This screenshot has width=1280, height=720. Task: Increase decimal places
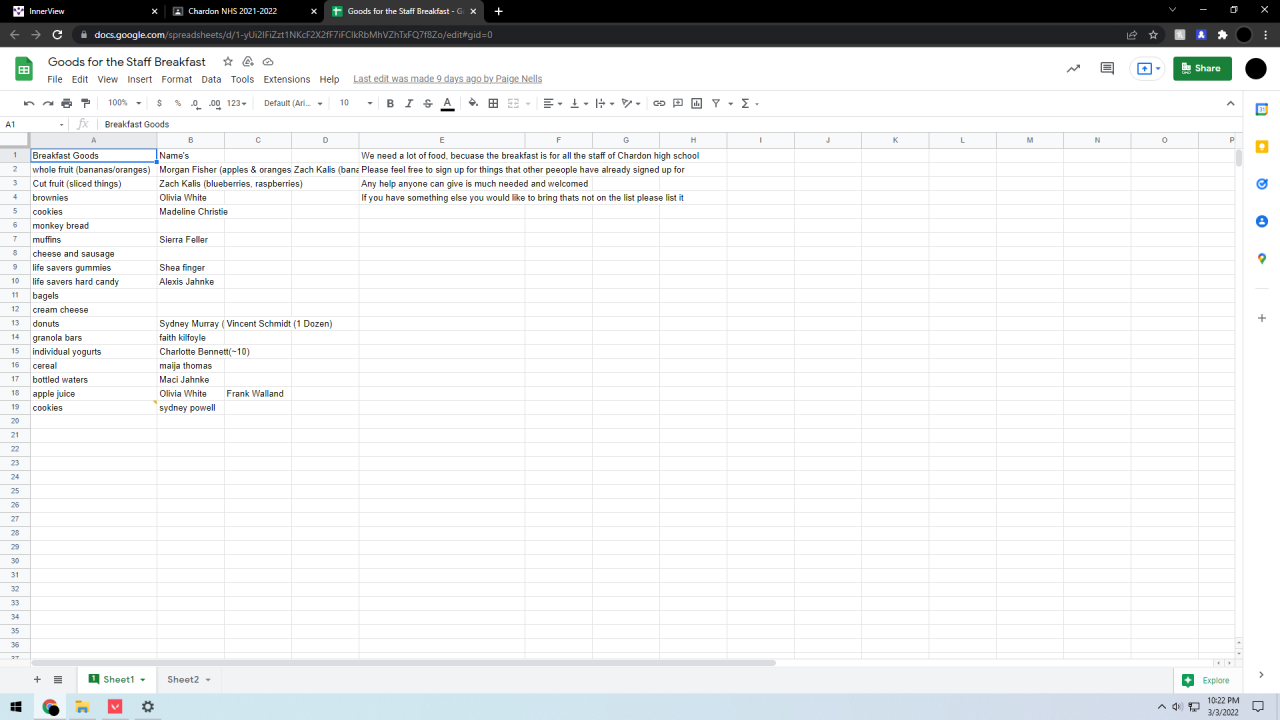(x=214, y=103)
